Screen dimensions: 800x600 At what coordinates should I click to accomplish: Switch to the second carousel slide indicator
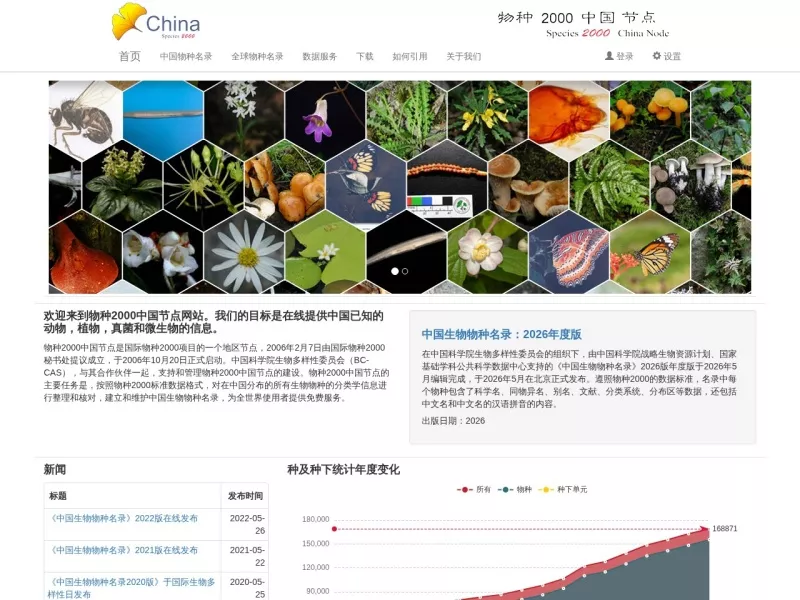[405, 271]
